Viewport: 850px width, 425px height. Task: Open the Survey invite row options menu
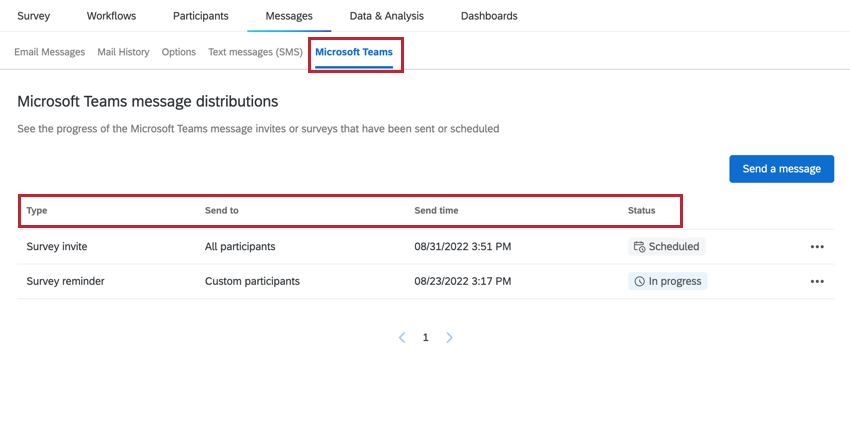tap(817, 247)
